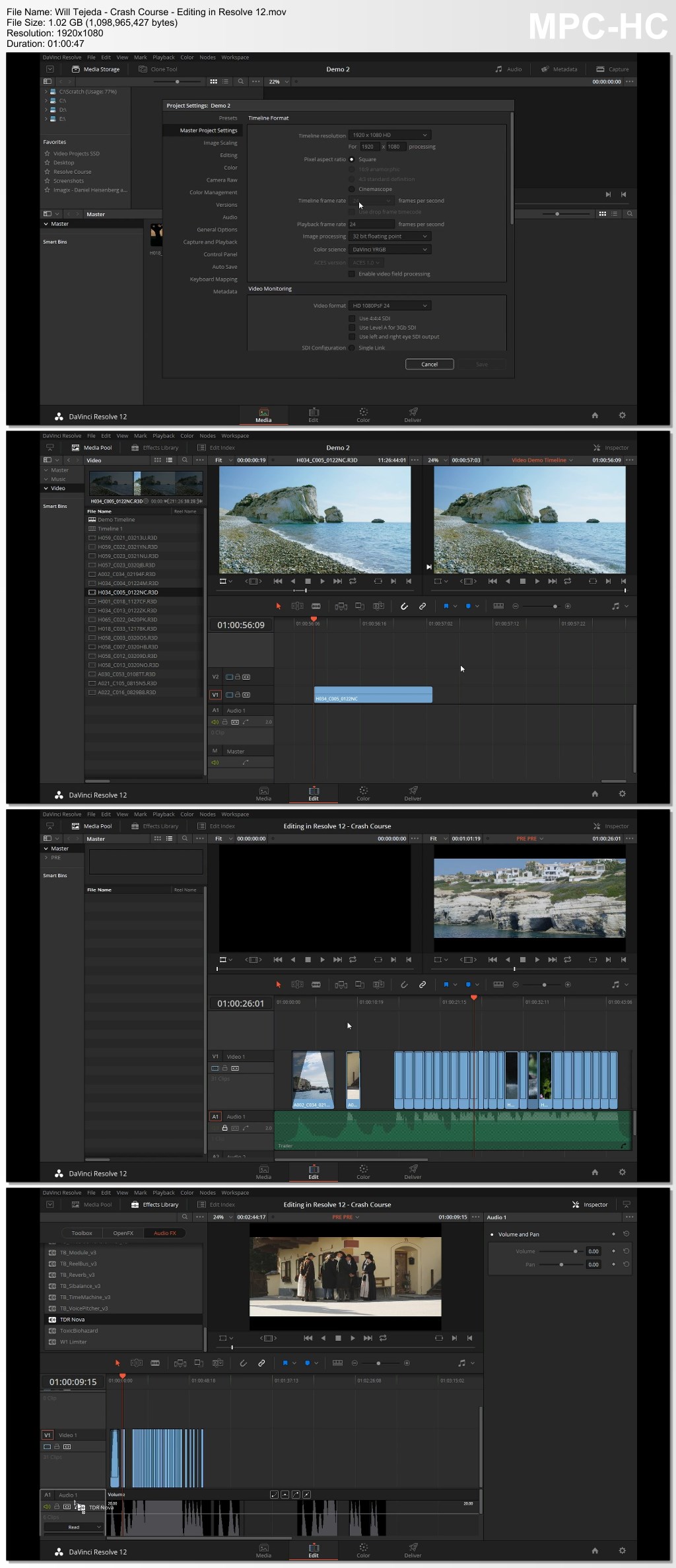Screen dimensions: 676x1568
Task: Open the Clone Tool
Action: (x=158, y=69)
